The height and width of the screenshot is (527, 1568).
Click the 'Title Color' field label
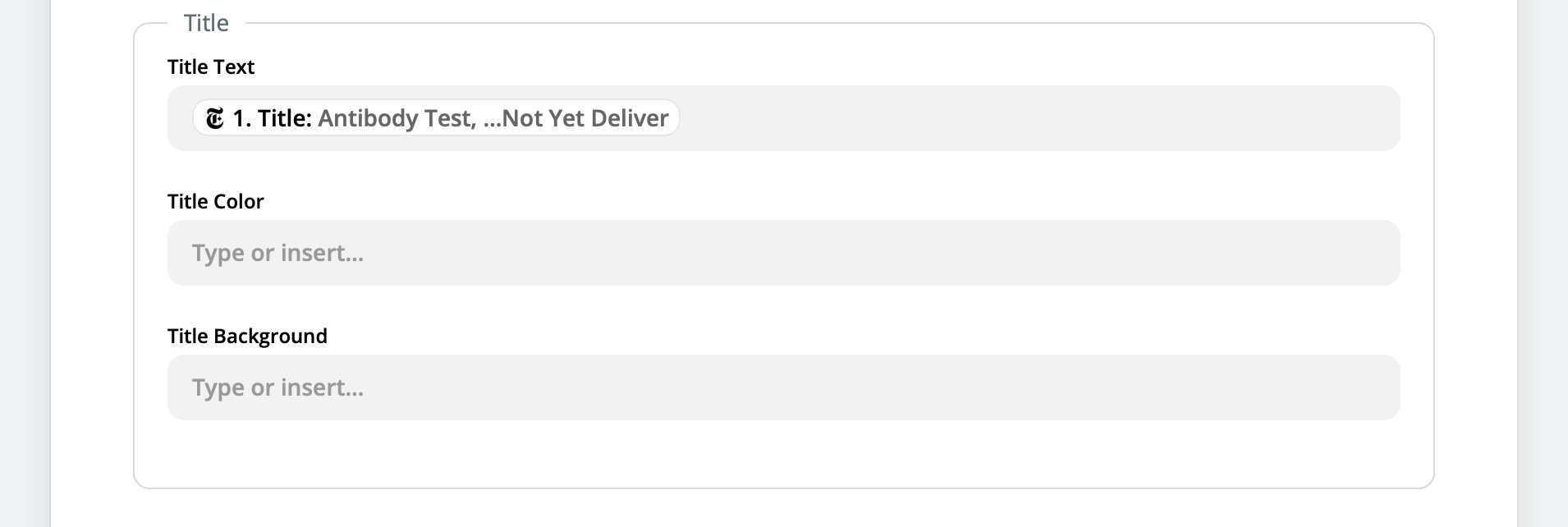click(x=215, y=202)
